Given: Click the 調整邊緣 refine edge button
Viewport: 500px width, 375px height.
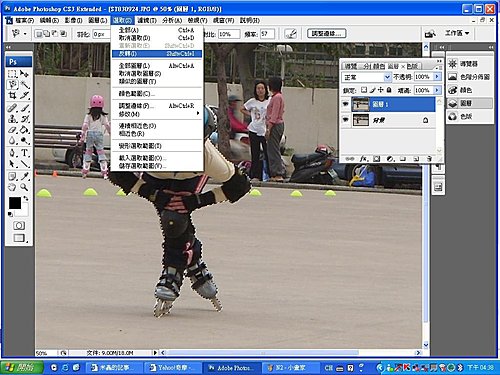Looking at the screenshot, I should (x=326, y=34).
